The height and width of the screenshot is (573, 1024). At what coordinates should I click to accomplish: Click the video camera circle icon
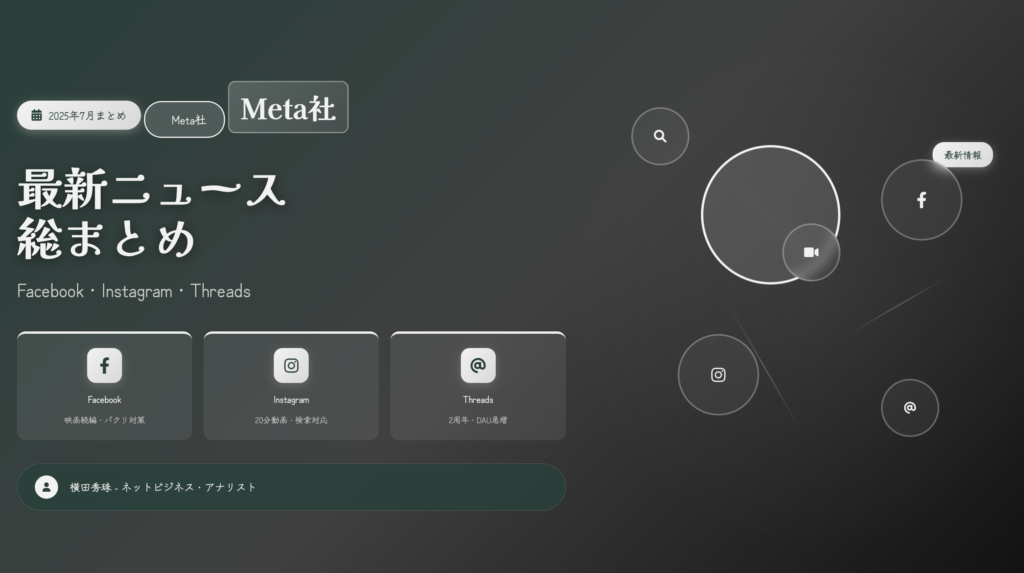pos(811,252)
